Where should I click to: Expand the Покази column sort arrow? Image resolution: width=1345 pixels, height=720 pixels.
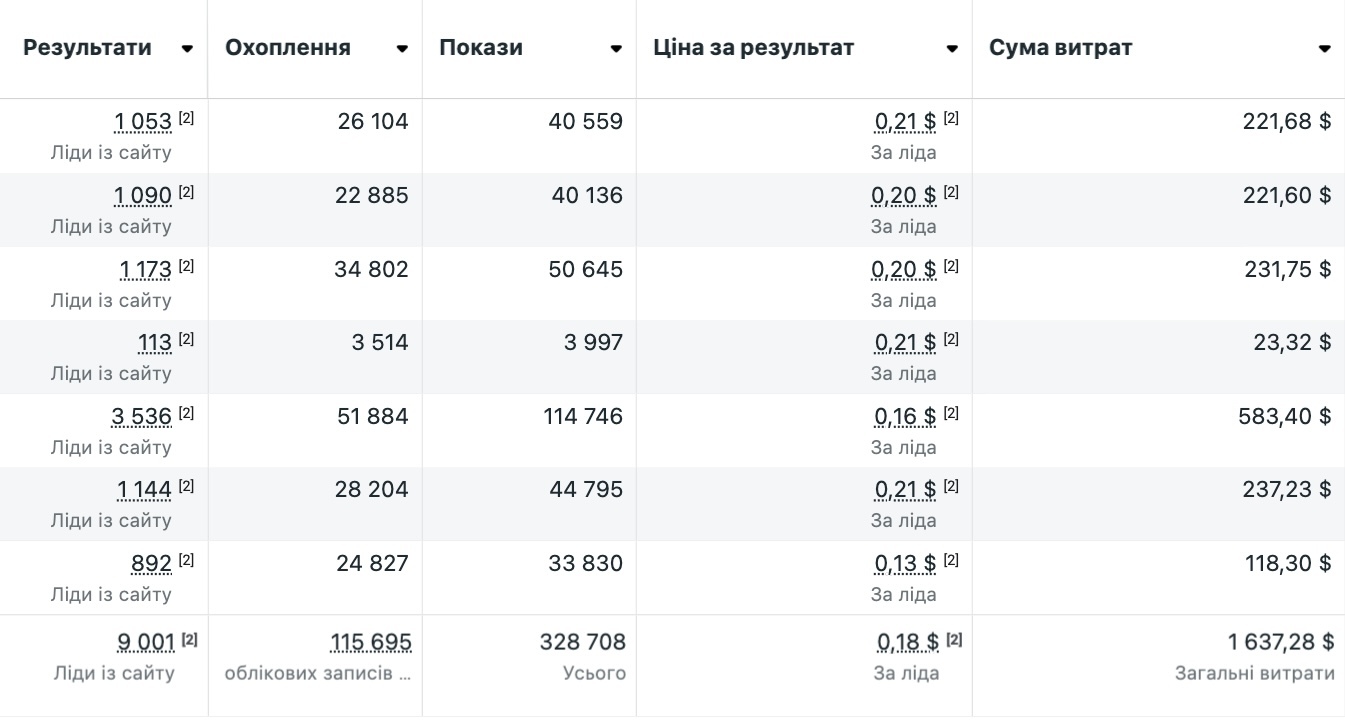pos(616,49)
